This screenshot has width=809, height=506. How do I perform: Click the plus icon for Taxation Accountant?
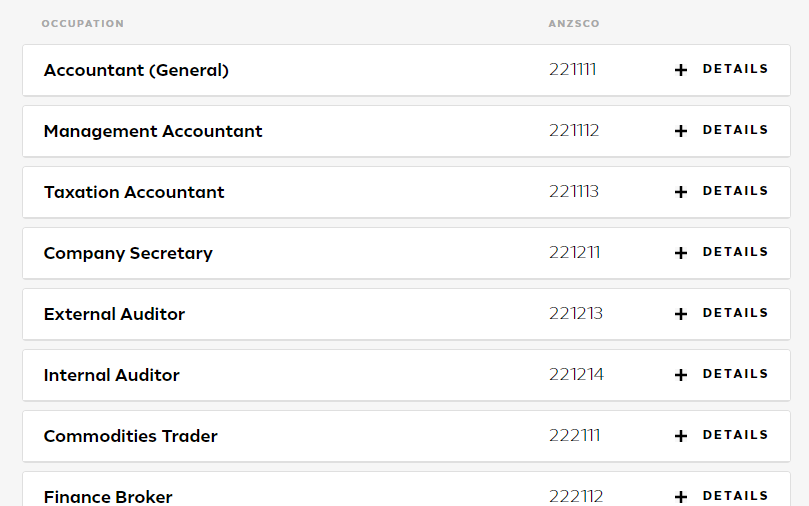click(x=681, y=192)
